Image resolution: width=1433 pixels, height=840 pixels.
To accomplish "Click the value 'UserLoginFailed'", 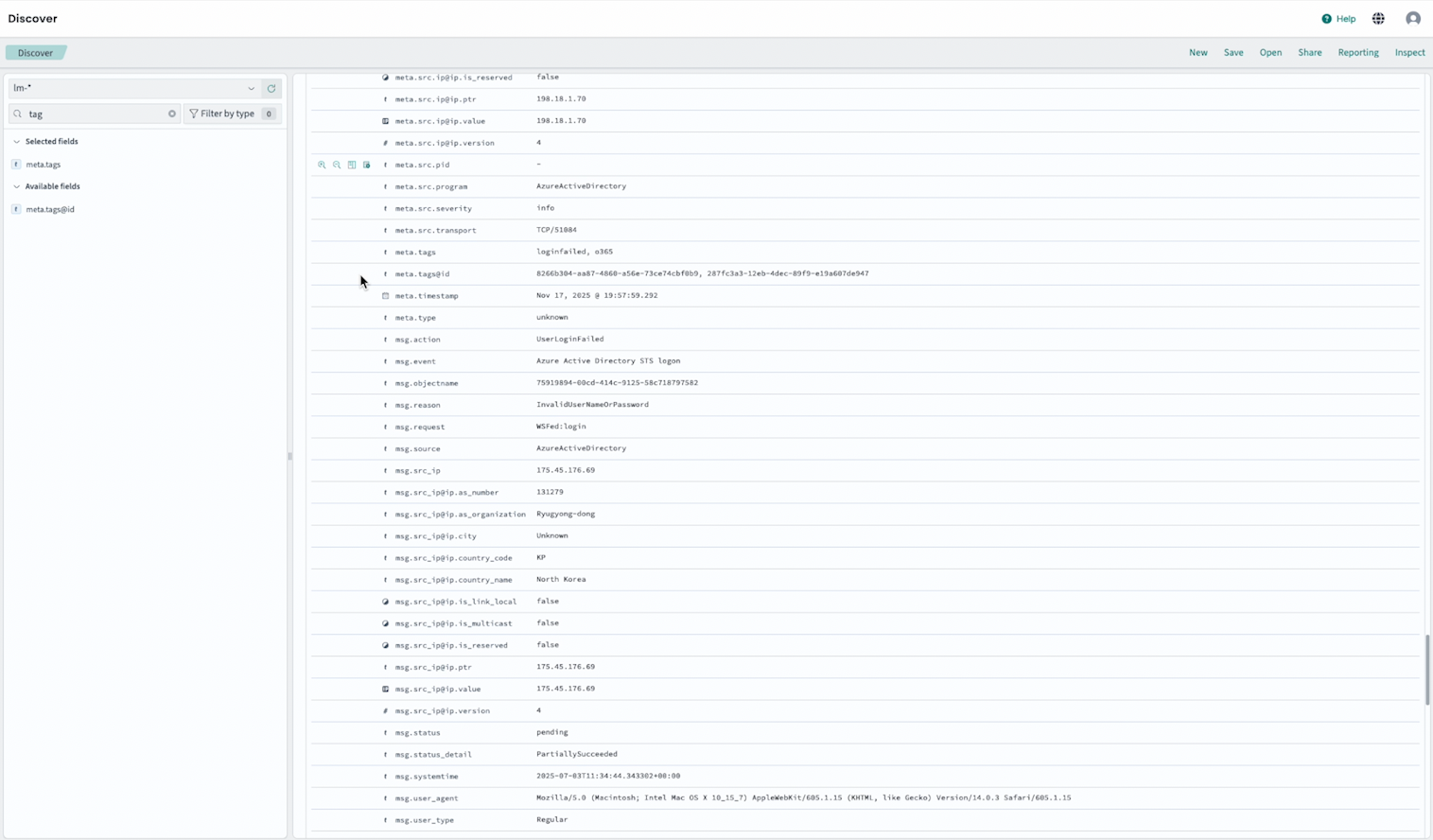I will click(x=569, y=339).
